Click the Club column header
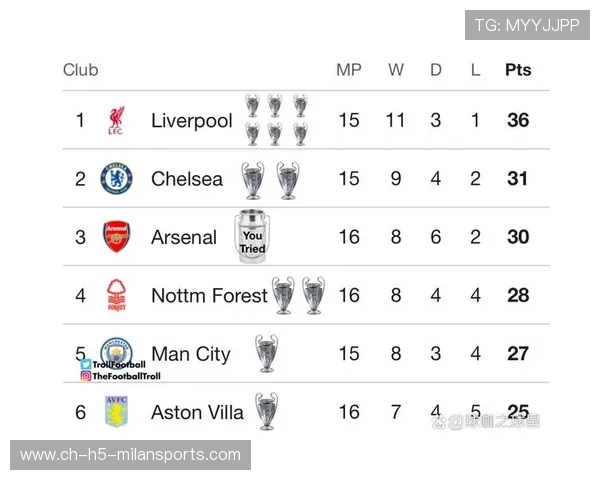Viewport: 600px width, 480px height. click(x=80, y=70)
